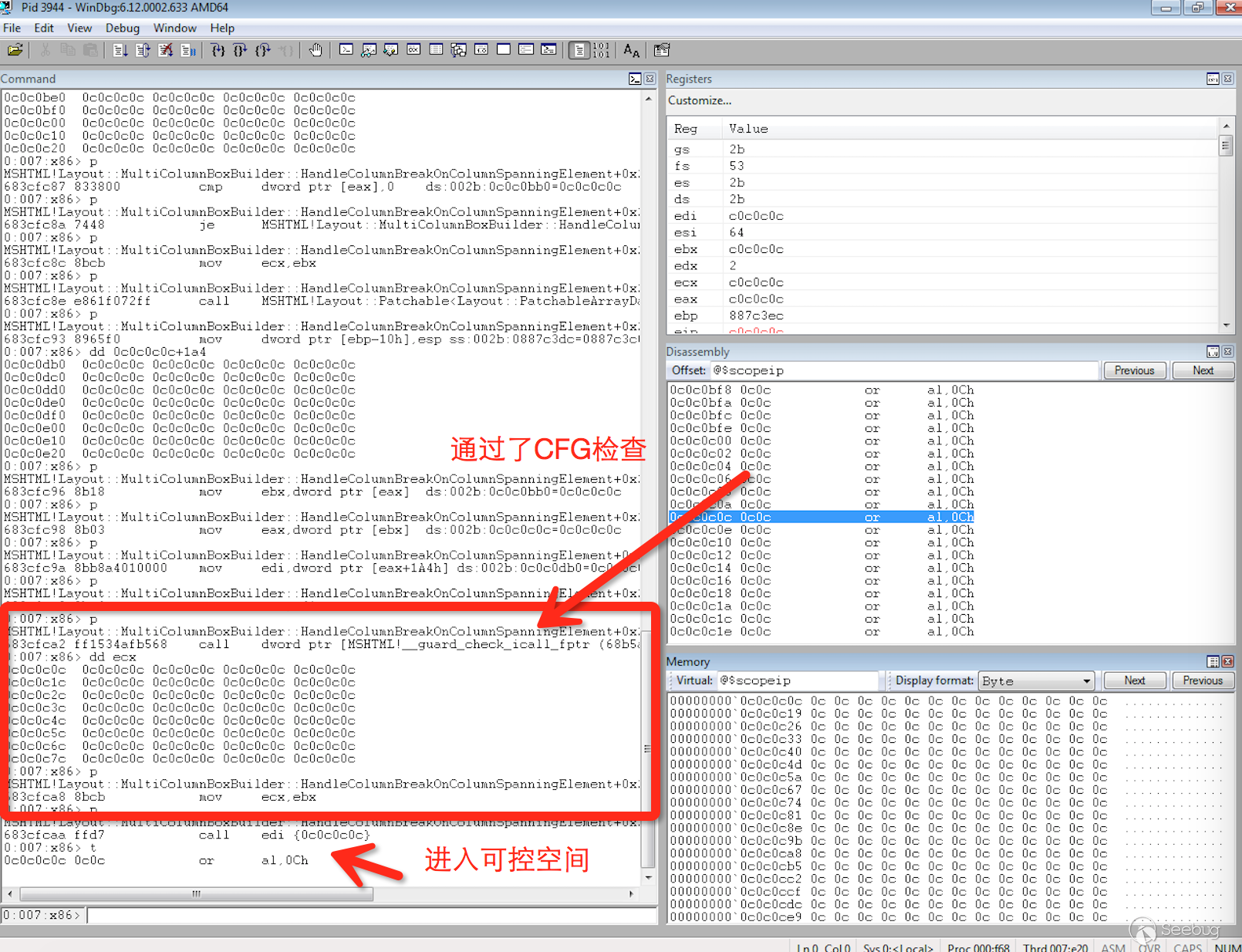The width and height of the screenshot is (1242, 952).
Task: Close the Registers panel
Action: [1227, 79]
